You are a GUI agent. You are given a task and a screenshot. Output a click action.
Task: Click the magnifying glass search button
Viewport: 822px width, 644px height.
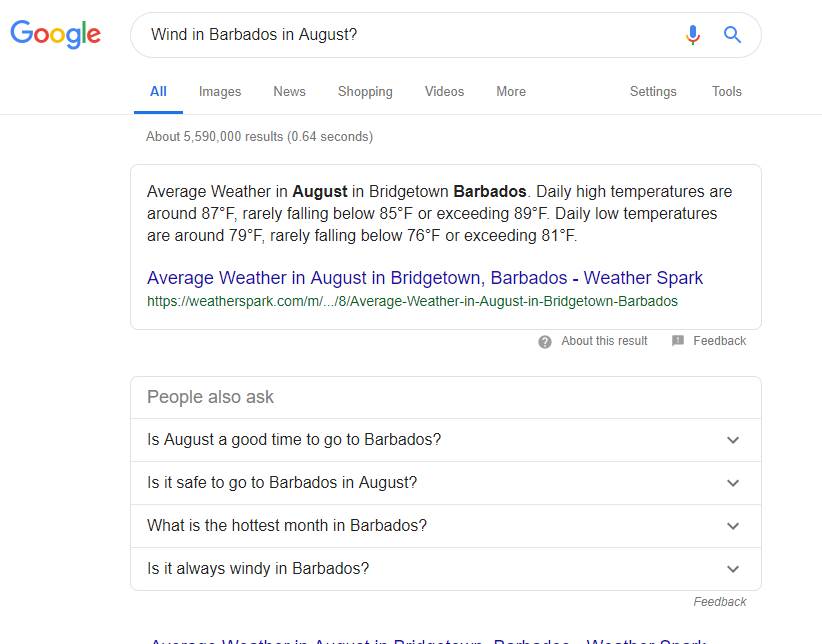pos(732,35)
